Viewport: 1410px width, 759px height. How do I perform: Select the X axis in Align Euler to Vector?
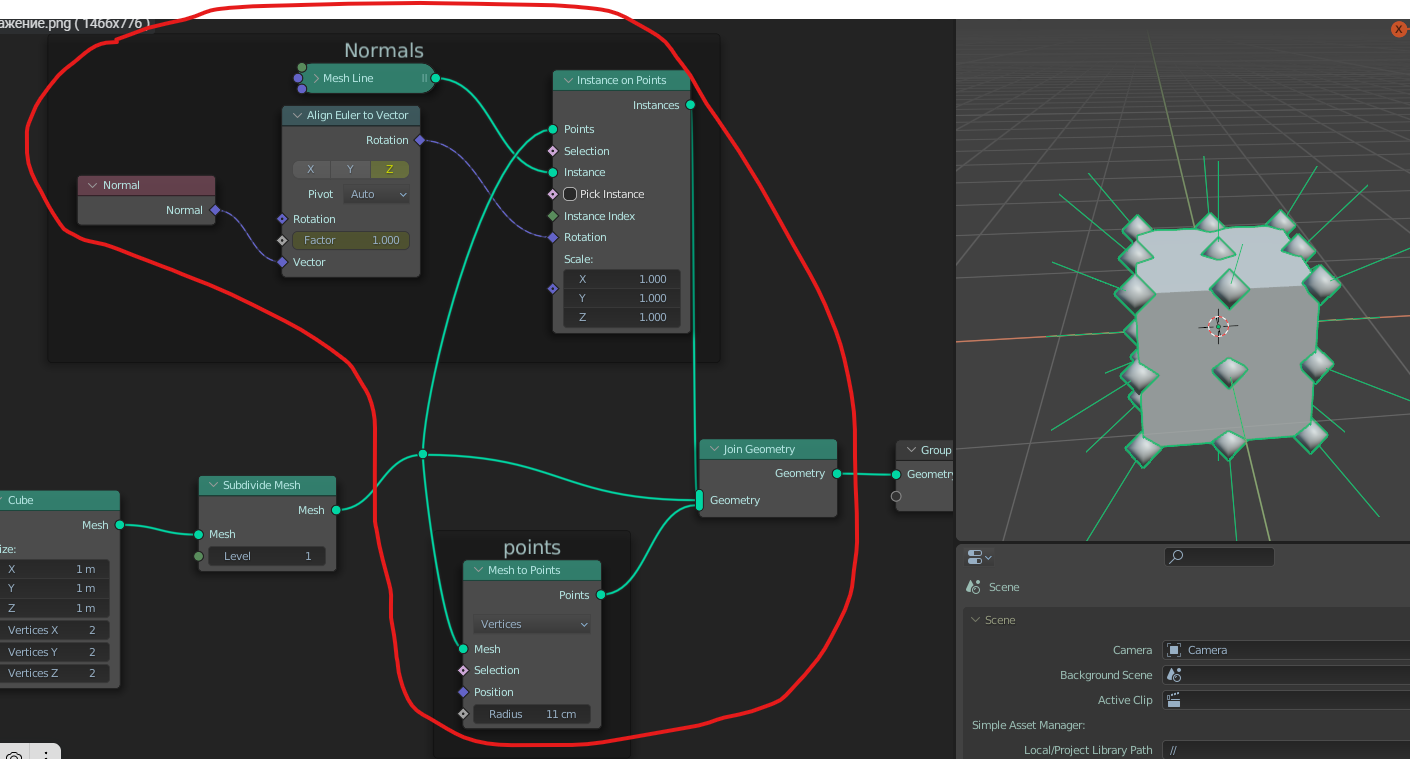click(x=311, y=169)
